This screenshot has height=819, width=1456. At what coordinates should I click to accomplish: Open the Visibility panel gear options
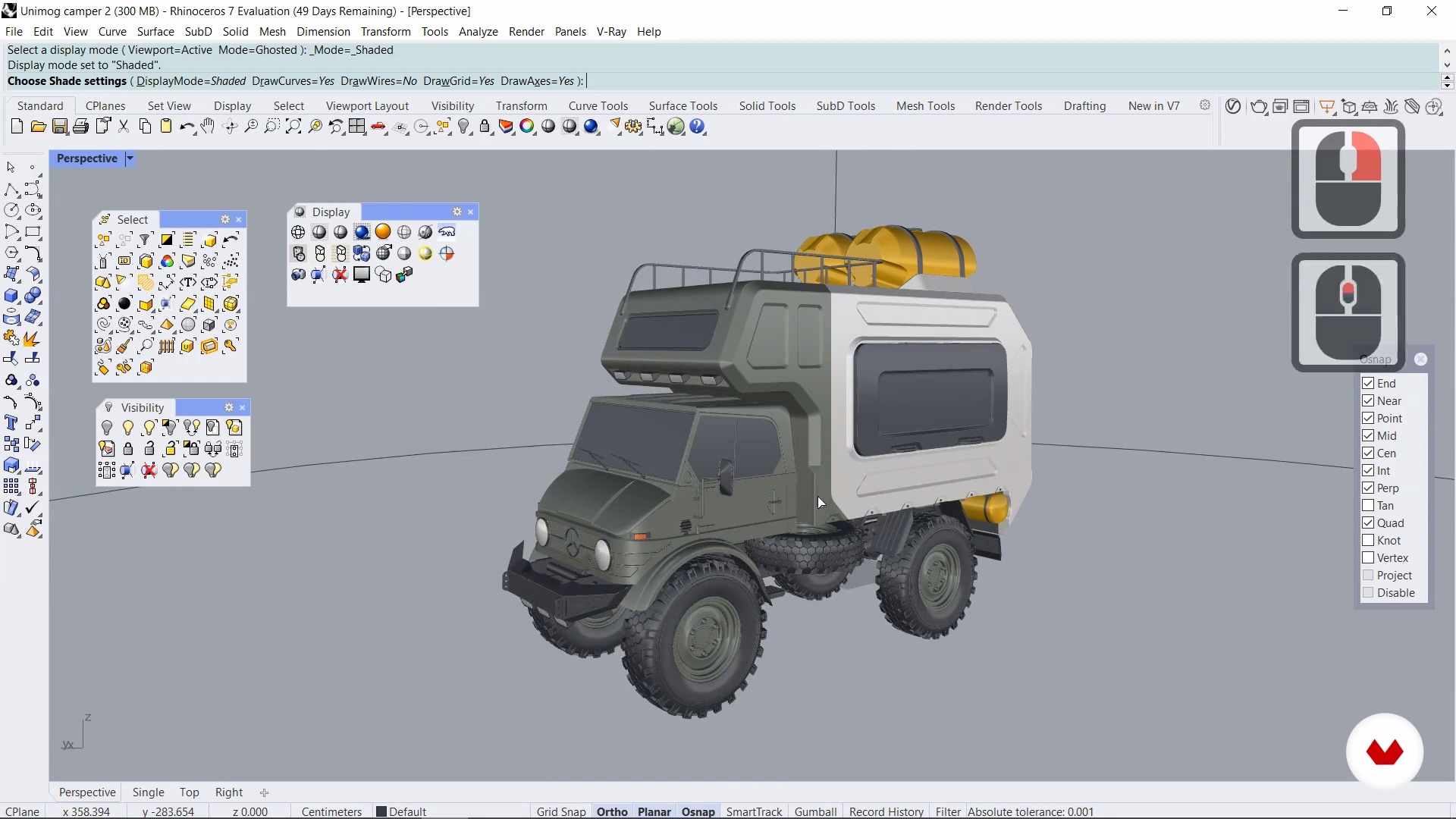tap(229, 407)
